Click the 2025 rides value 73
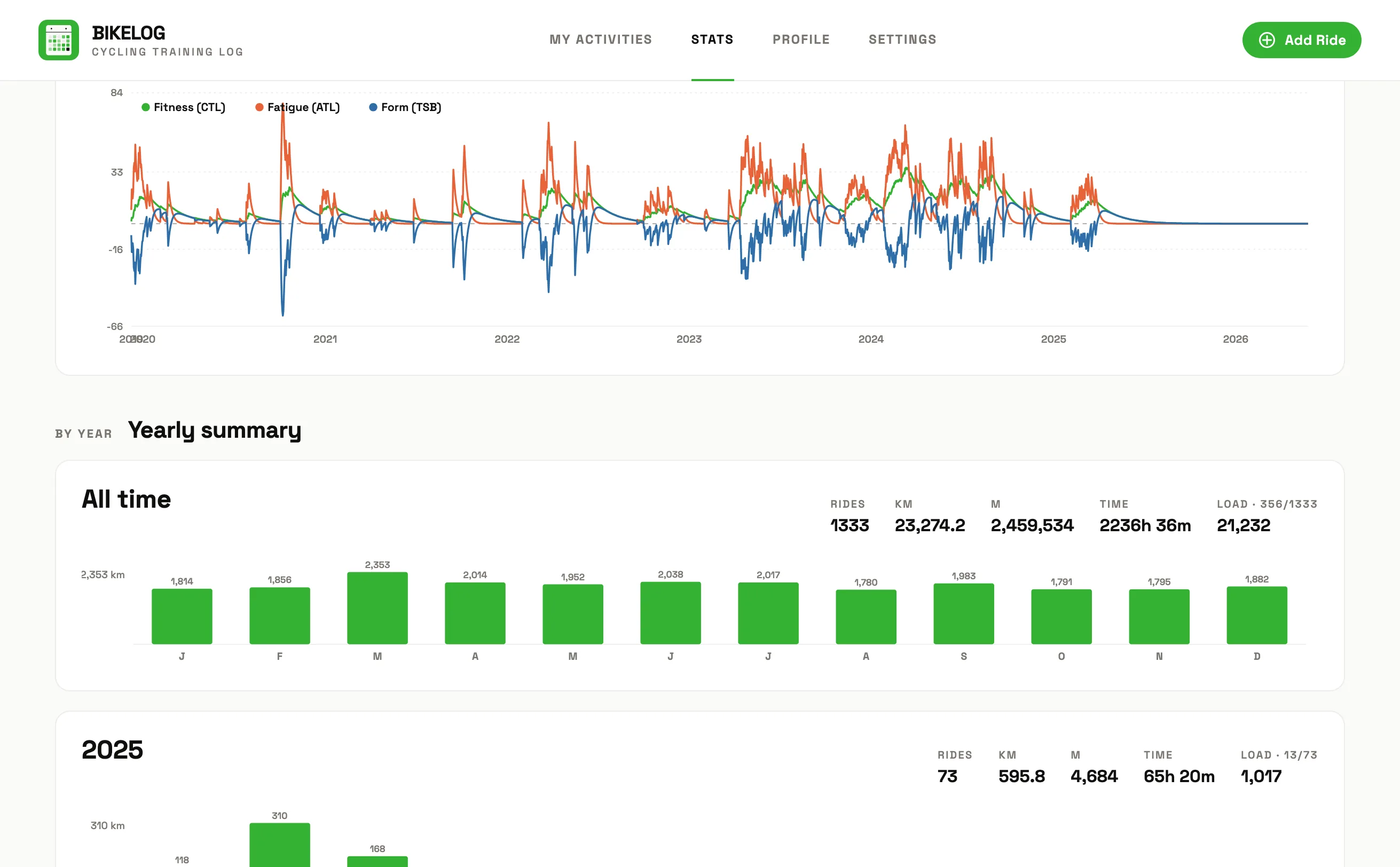1400x867 pixels. point(947,776)
